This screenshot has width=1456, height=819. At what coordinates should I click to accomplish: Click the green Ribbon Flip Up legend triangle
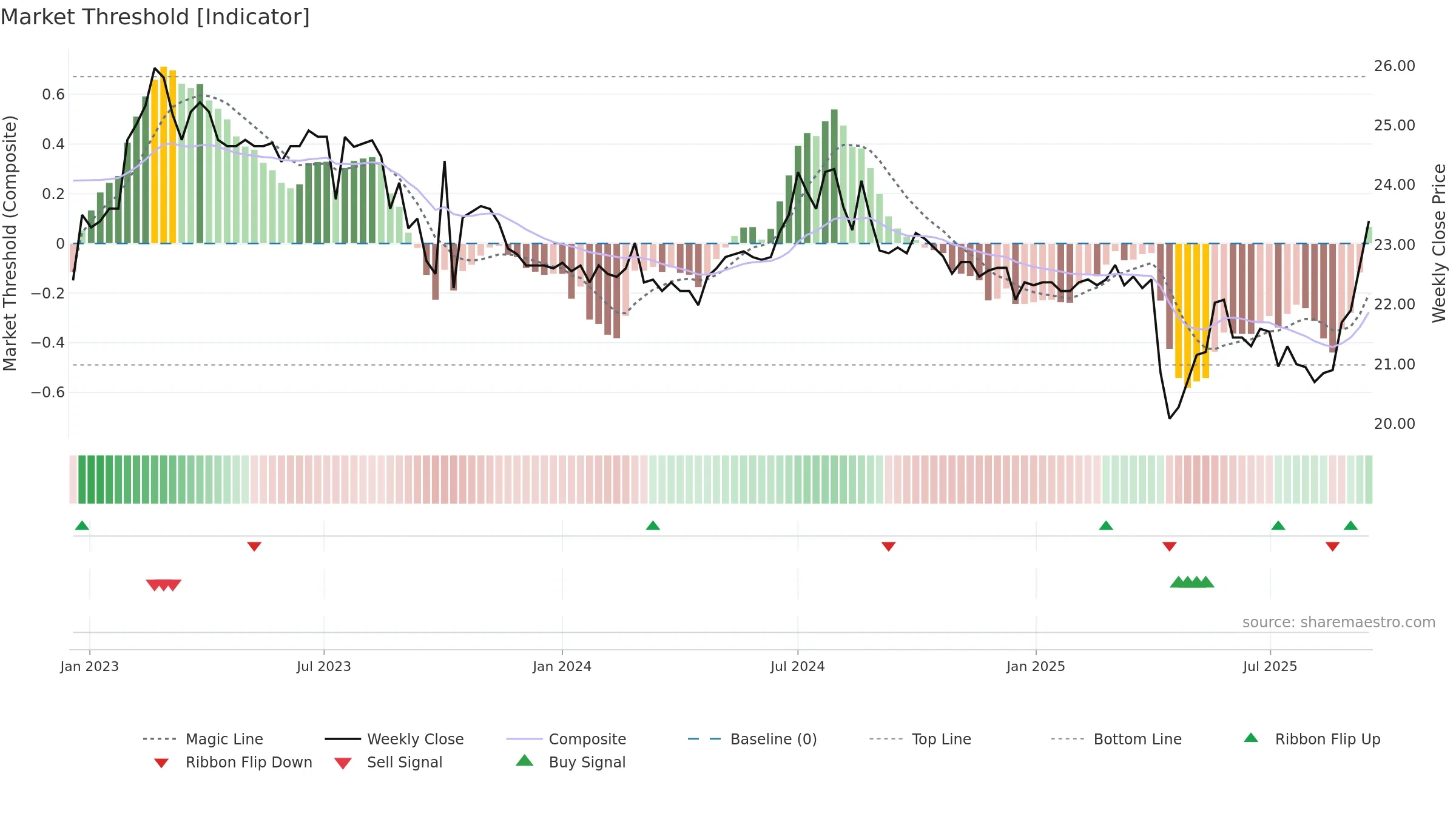pyautogui.click(x=1251, y=738)
